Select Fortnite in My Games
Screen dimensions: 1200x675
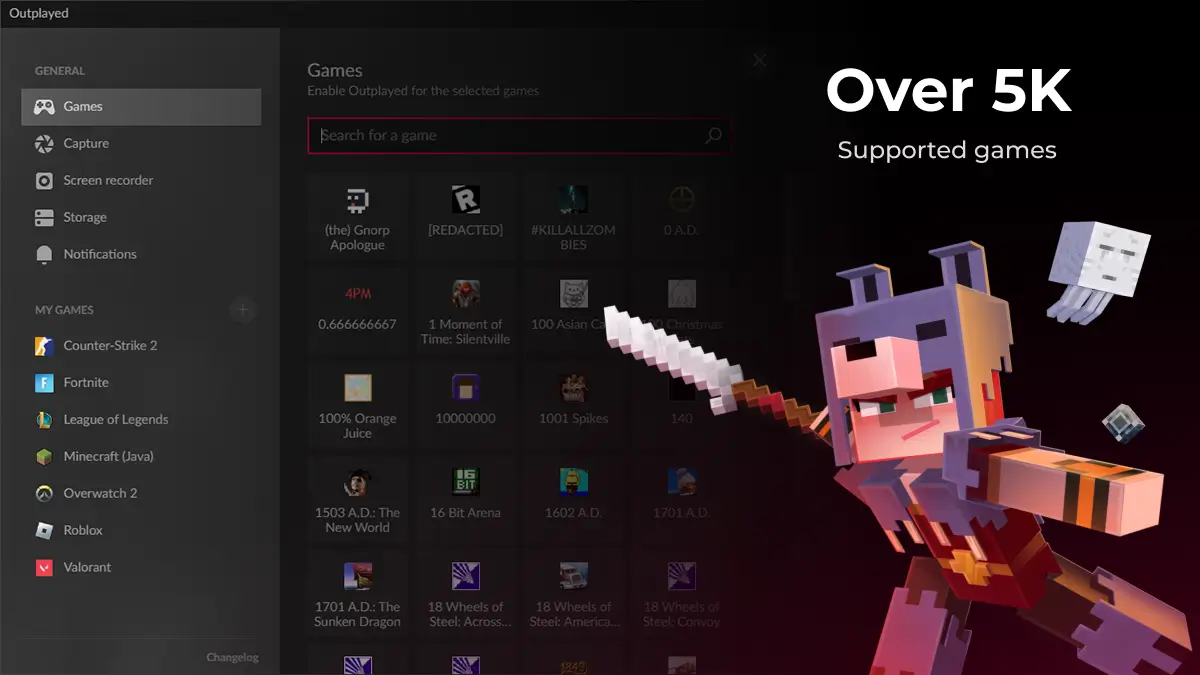[141, 383]
